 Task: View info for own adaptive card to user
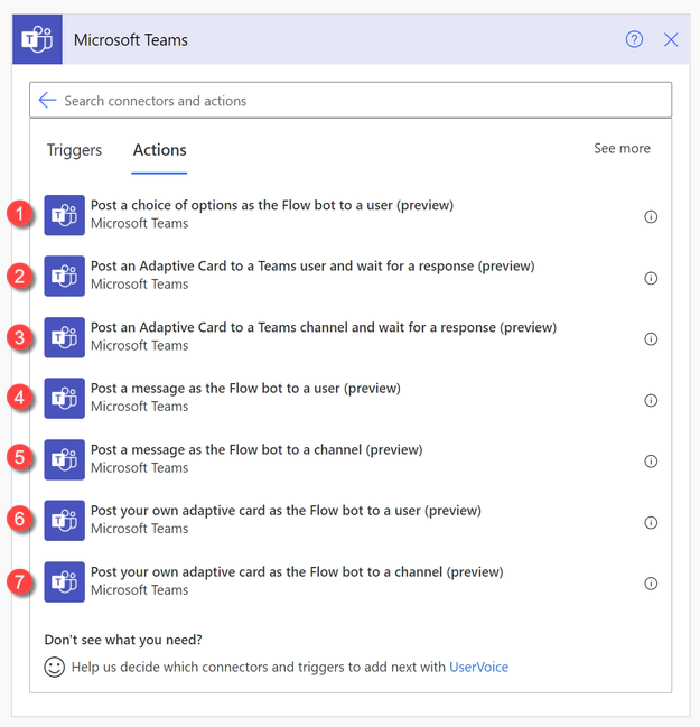[651, 522]
